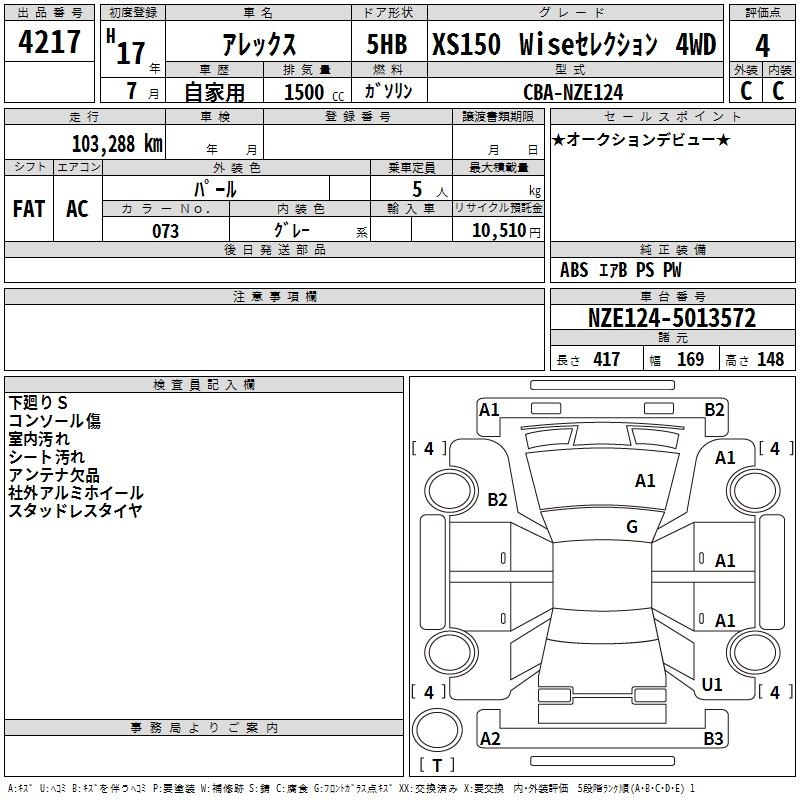Screen dimensions: 800x800
Task: Click the exterior grade C under 外装
Action: (x=746, y=91)
